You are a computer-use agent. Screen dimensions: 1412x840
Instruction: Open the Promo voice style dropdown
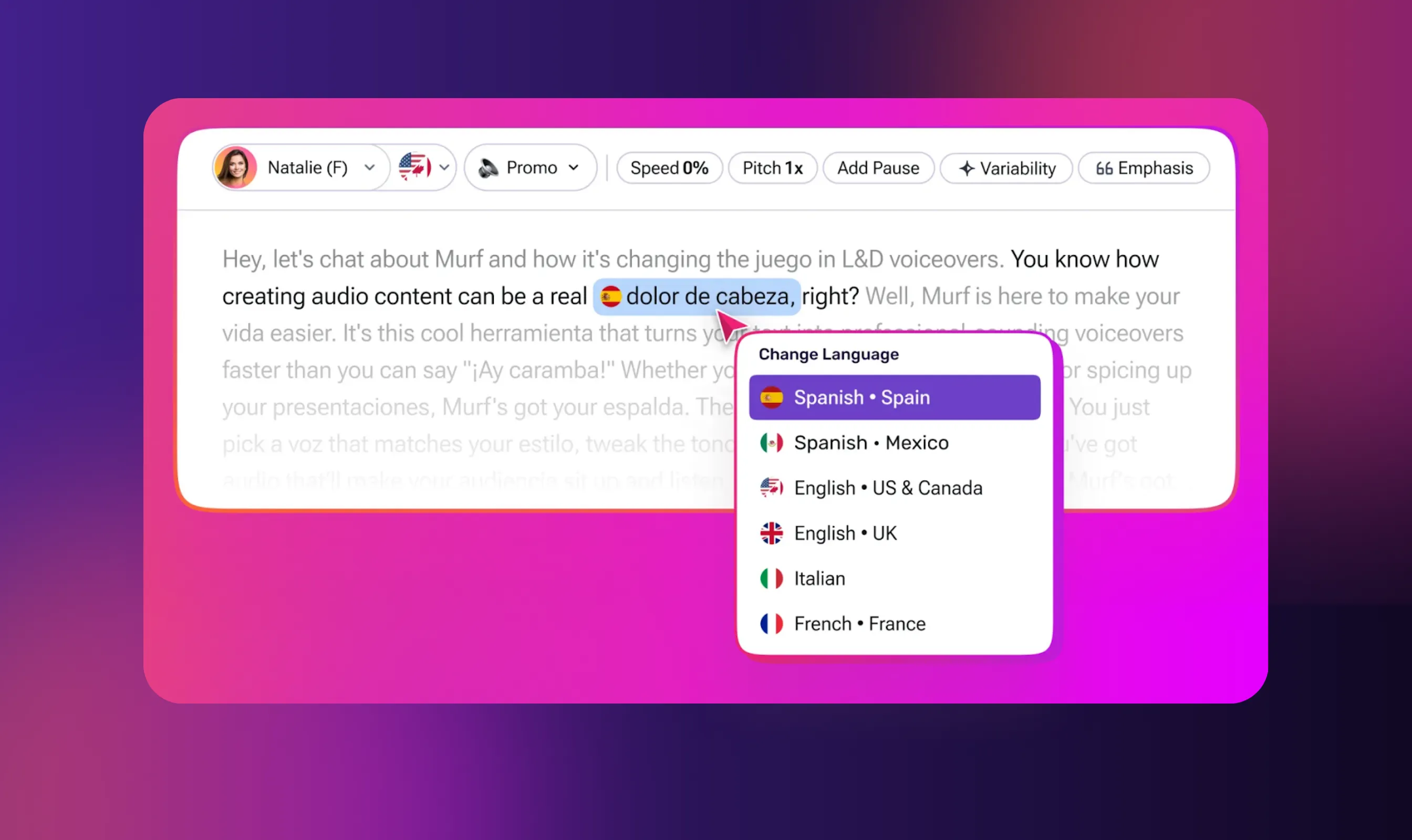[574, 167]
